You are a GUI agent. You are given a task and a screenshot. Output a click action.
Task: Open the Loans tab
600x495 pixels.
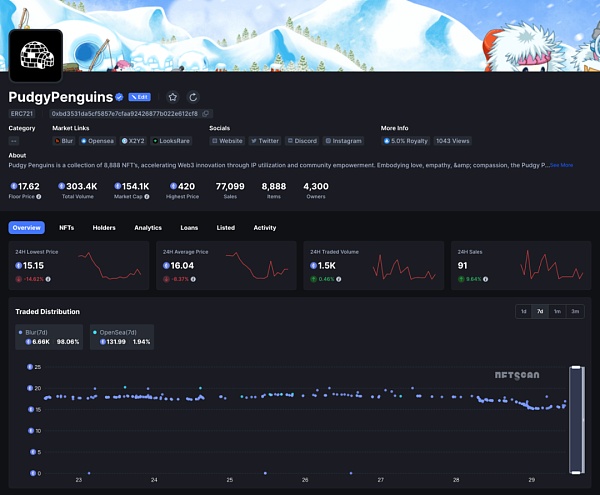(189, 228)
